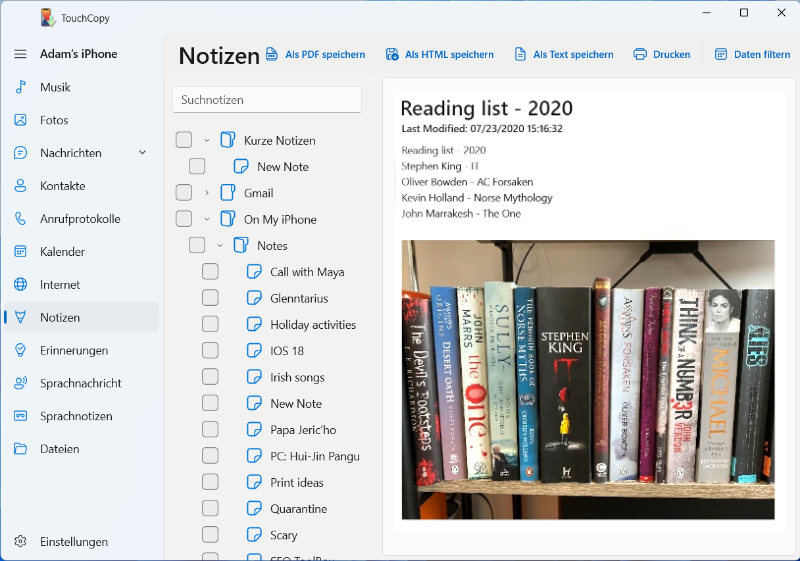This screenshot has width=800, height=561.
Task: Click the Internet globe icon
Action: point(20,284)
